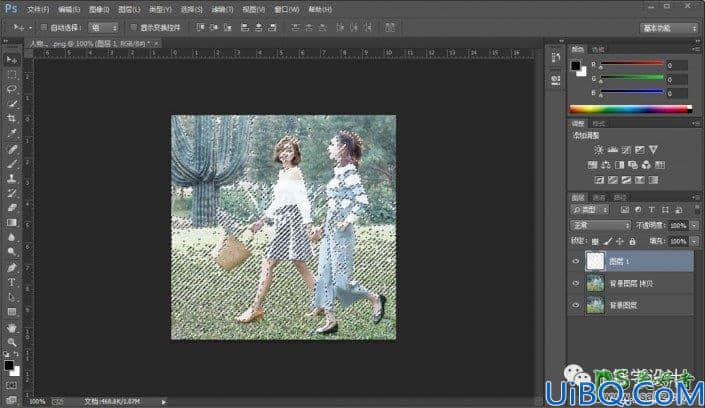Select the Move tool in toolbox

pos(12,60)
